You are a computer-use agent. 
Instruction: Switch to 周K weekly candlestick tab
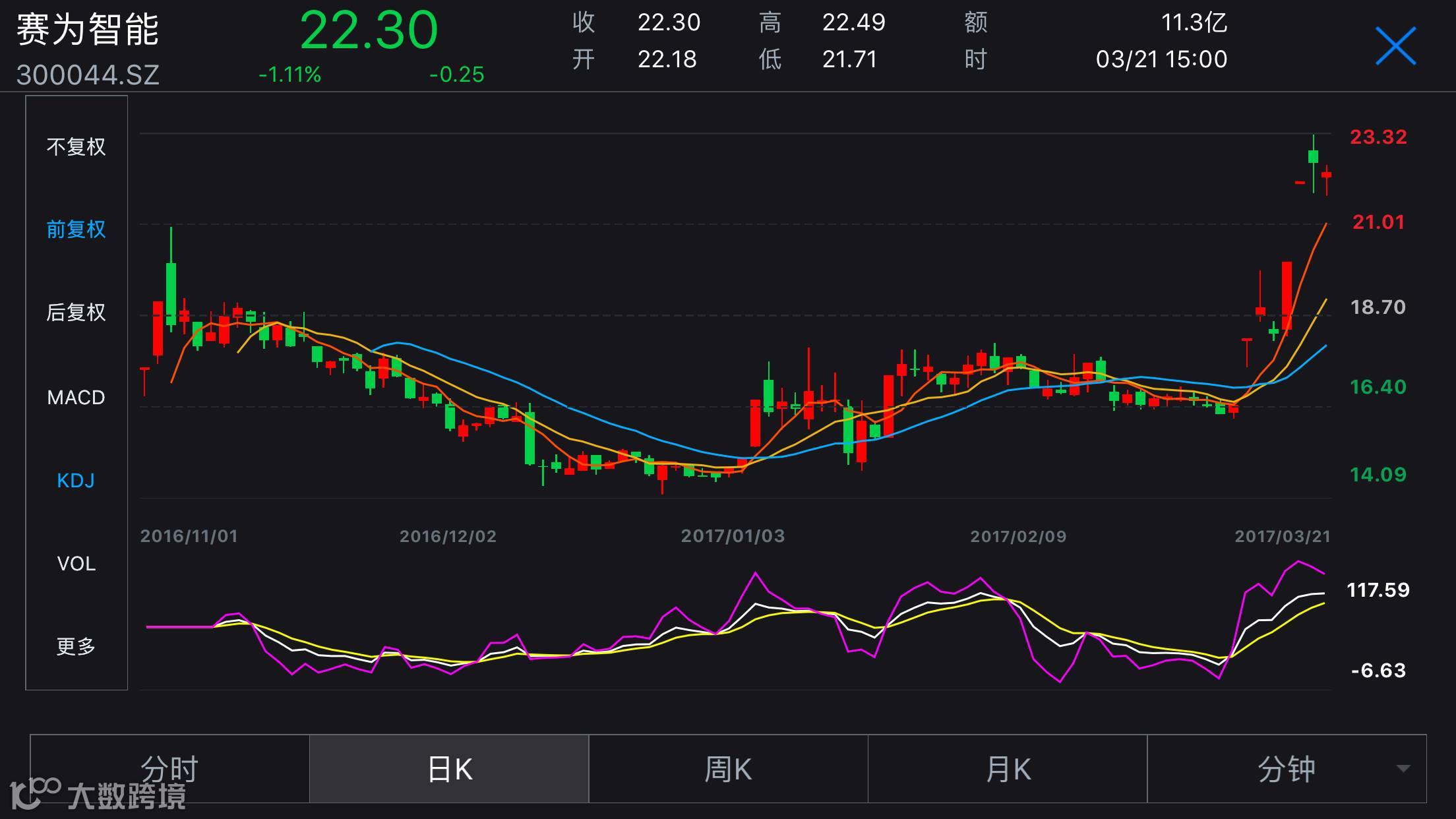coord(728,769)
